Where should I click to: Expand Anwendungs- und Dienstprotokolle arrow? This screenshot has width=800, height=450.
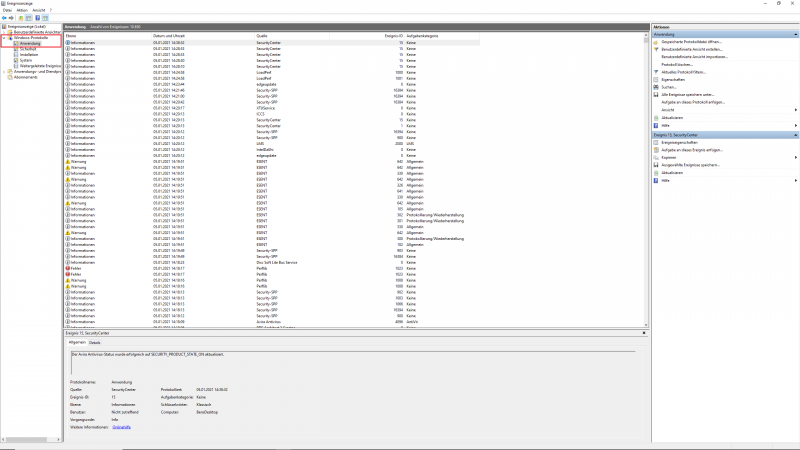coord(4,71)
